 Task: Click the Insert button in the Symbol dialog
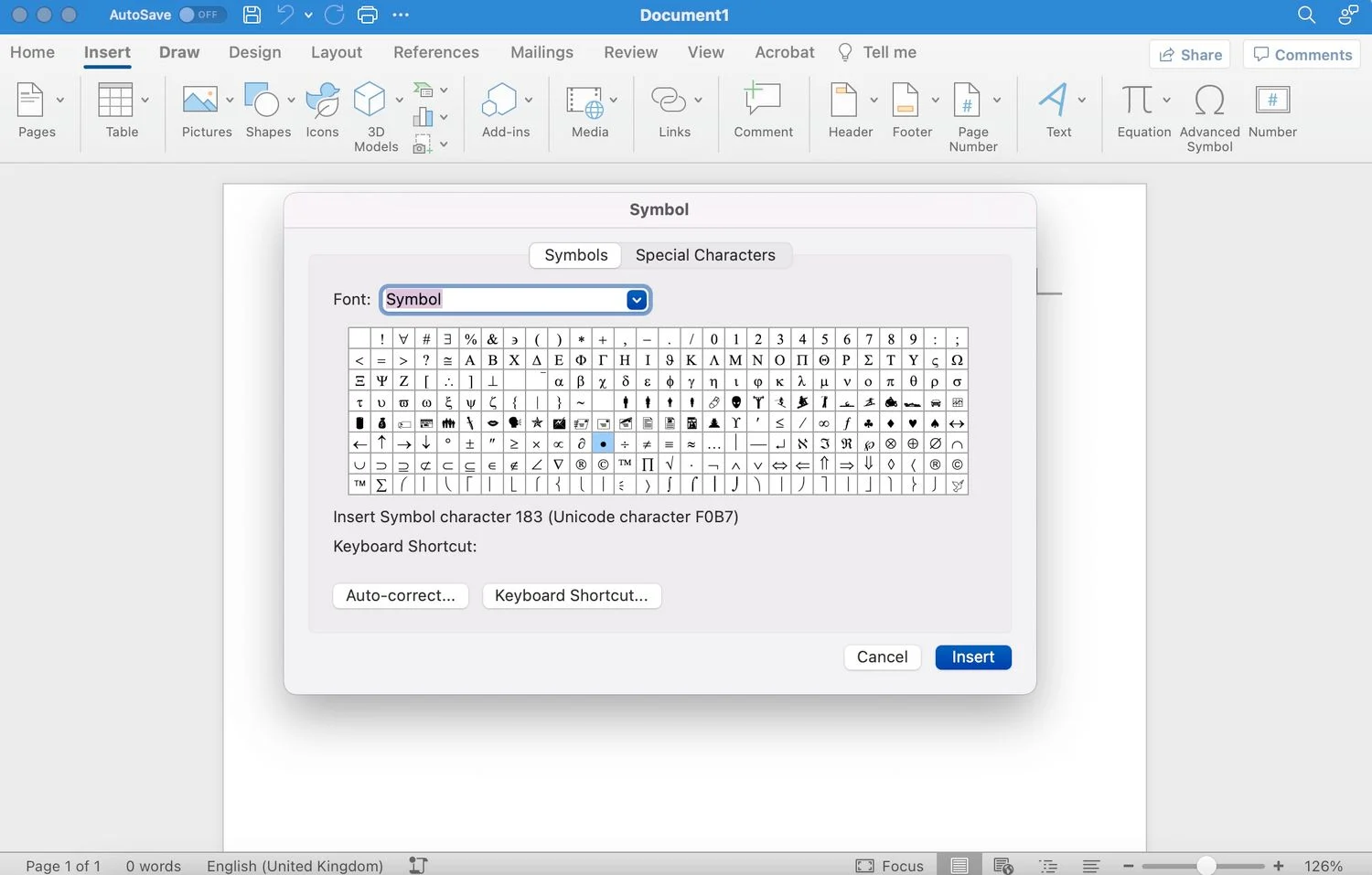973,656
